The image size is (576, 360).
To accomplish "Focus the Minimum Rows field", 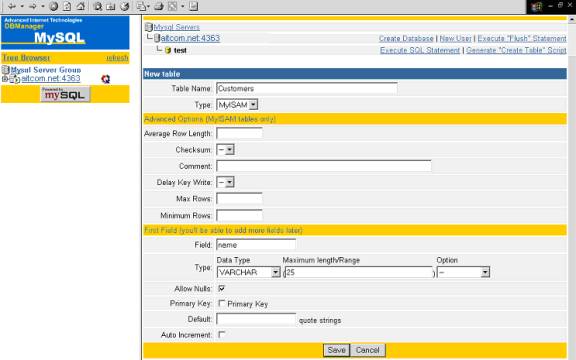I will (240, 215).
